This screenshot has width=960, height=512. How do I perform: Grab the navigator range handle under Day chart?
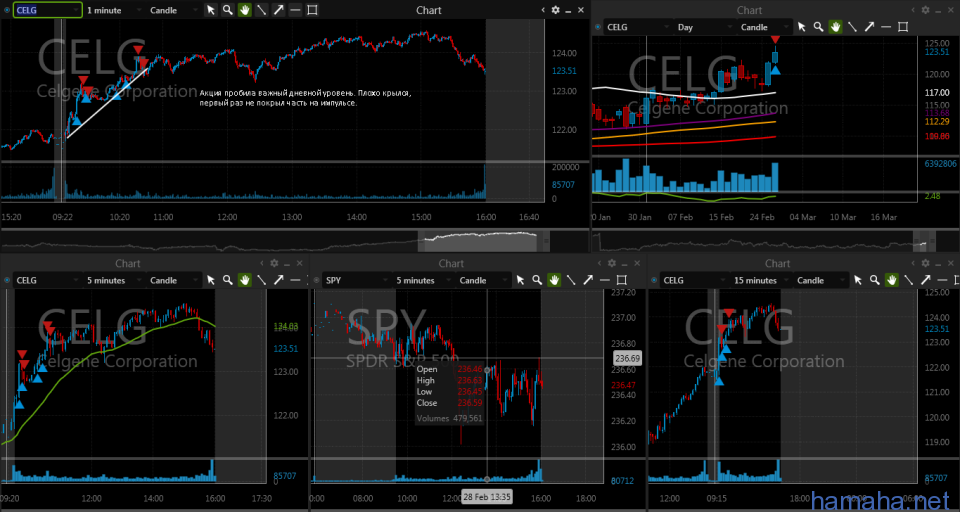pos(923,241)
